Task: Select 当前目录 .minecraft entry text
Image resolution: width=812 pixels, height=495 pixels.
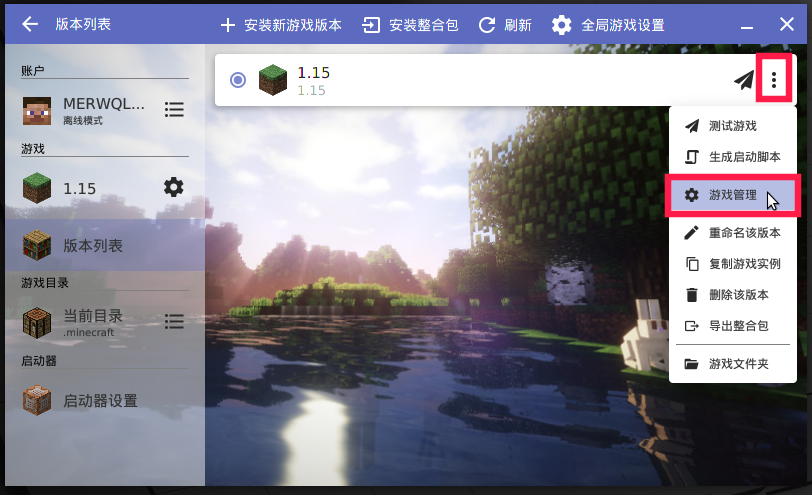Action: point(93,323)
